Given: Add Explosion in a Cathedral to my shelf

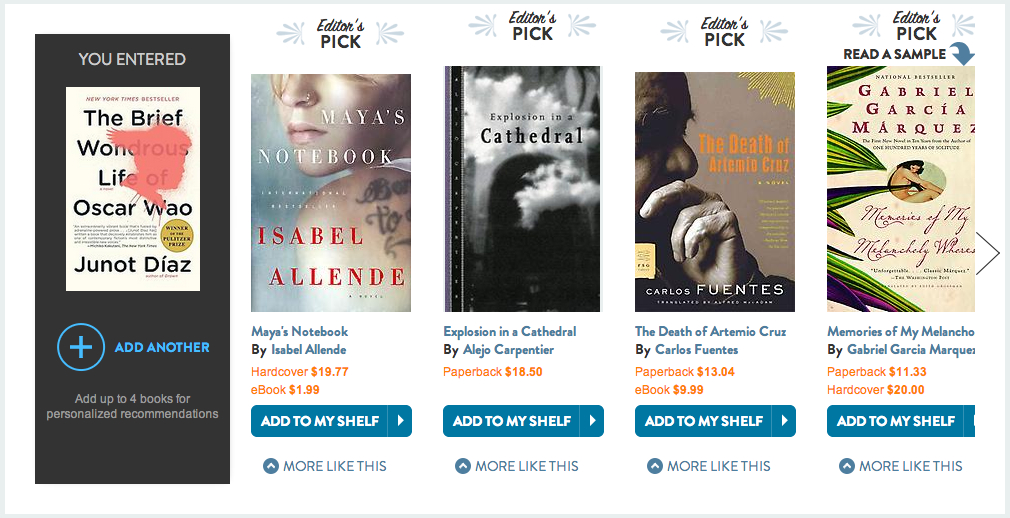Looking at the screenshot, I should (511, 421).
